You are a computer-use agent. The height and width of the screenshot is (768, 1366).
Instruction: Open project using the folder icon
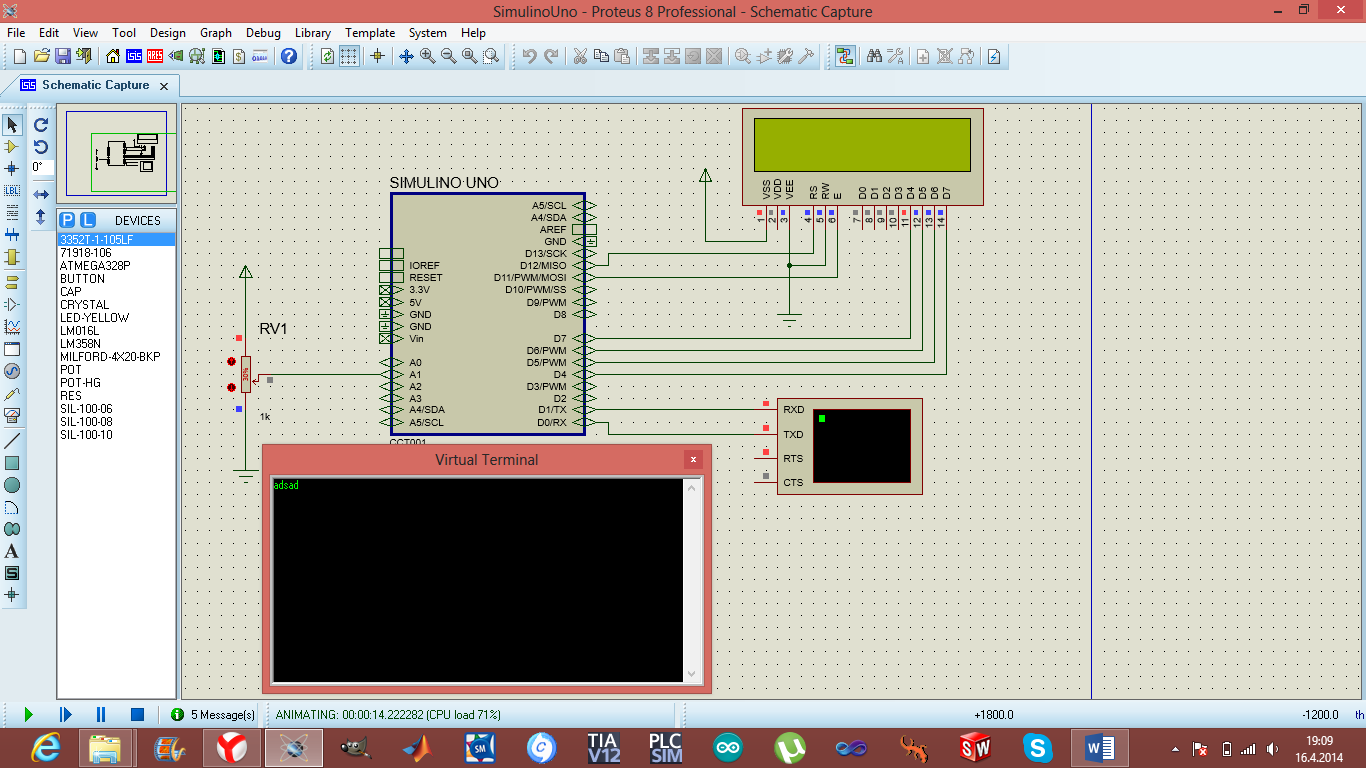point(42,56)
